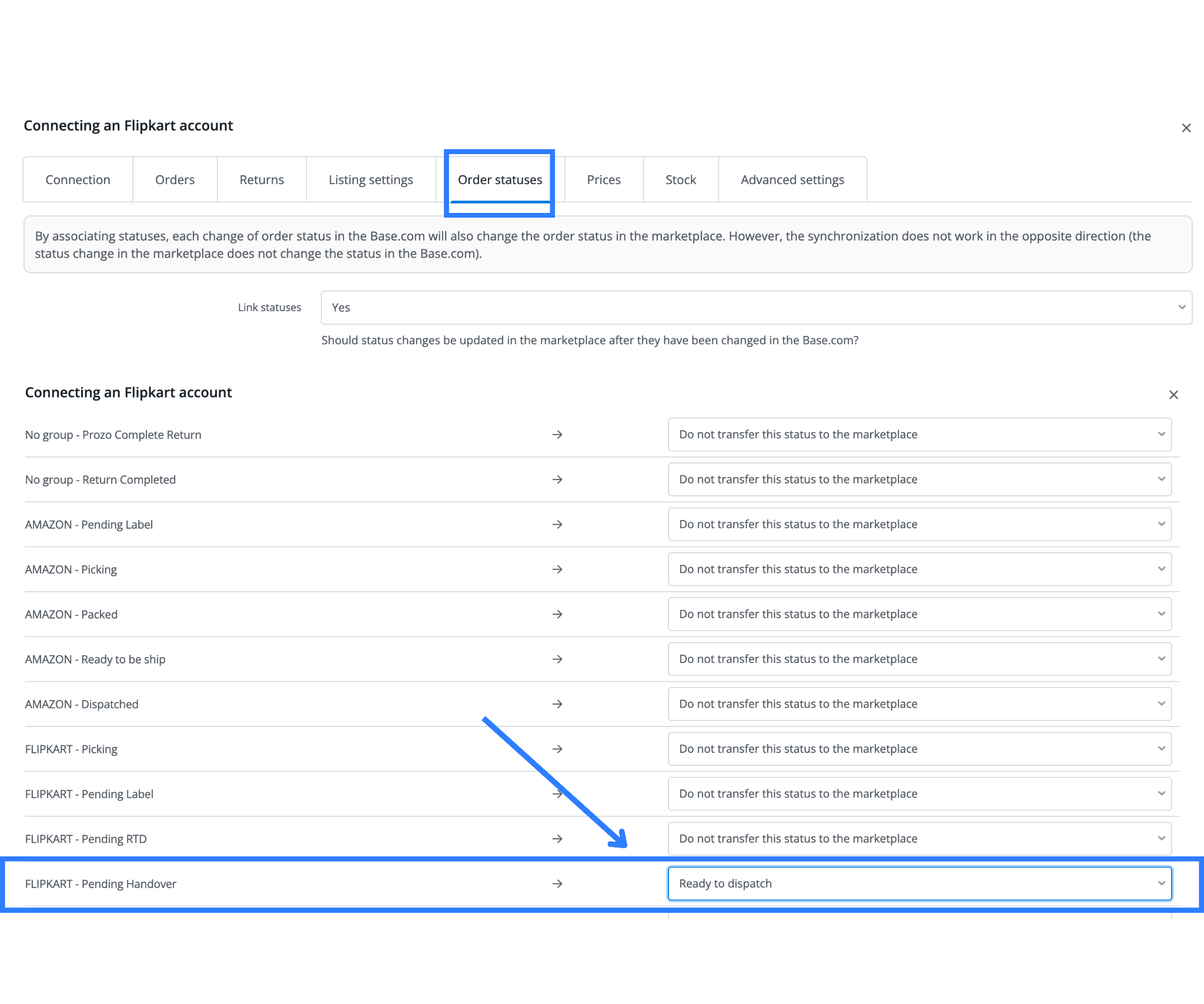Open FLIPKART - Picking status dropdown

pyautogui.click(x=919, y=749)
